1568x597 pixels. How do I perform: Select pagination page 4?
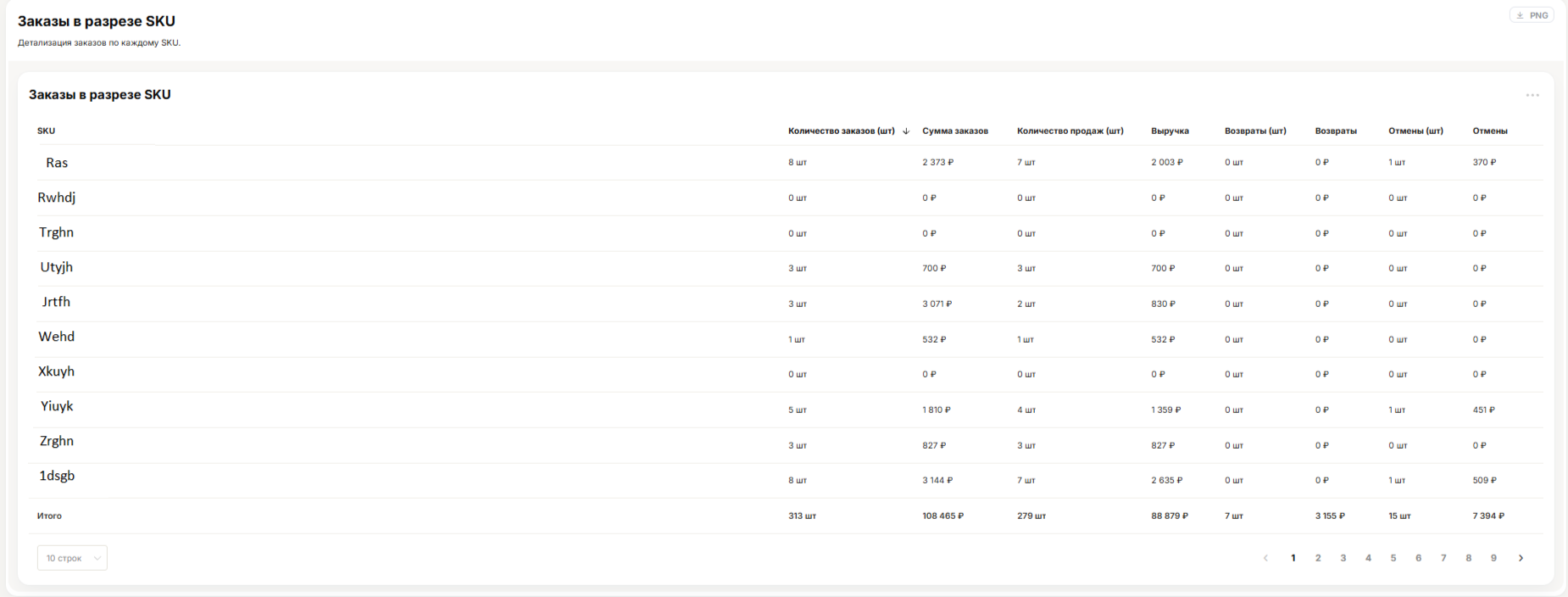(1368, 558)
